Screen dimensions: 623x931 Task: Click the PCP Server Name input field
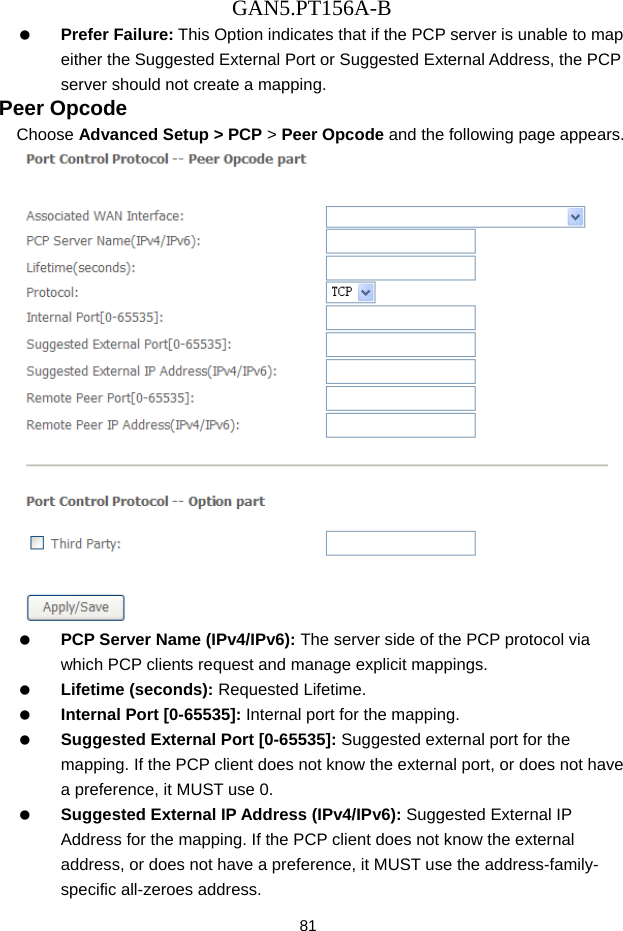pos(400,241)
